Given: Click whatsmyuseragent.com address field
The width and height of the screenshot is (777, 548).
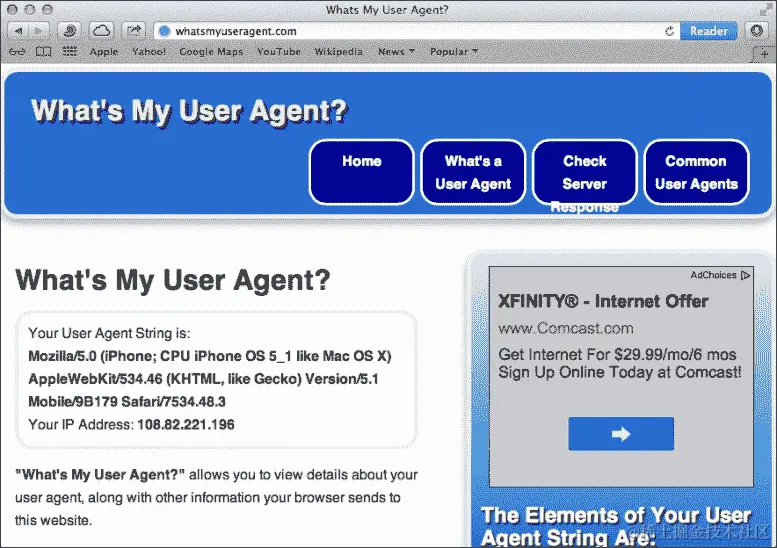Looking at the screenshot, I should click(x=416, y=31).
